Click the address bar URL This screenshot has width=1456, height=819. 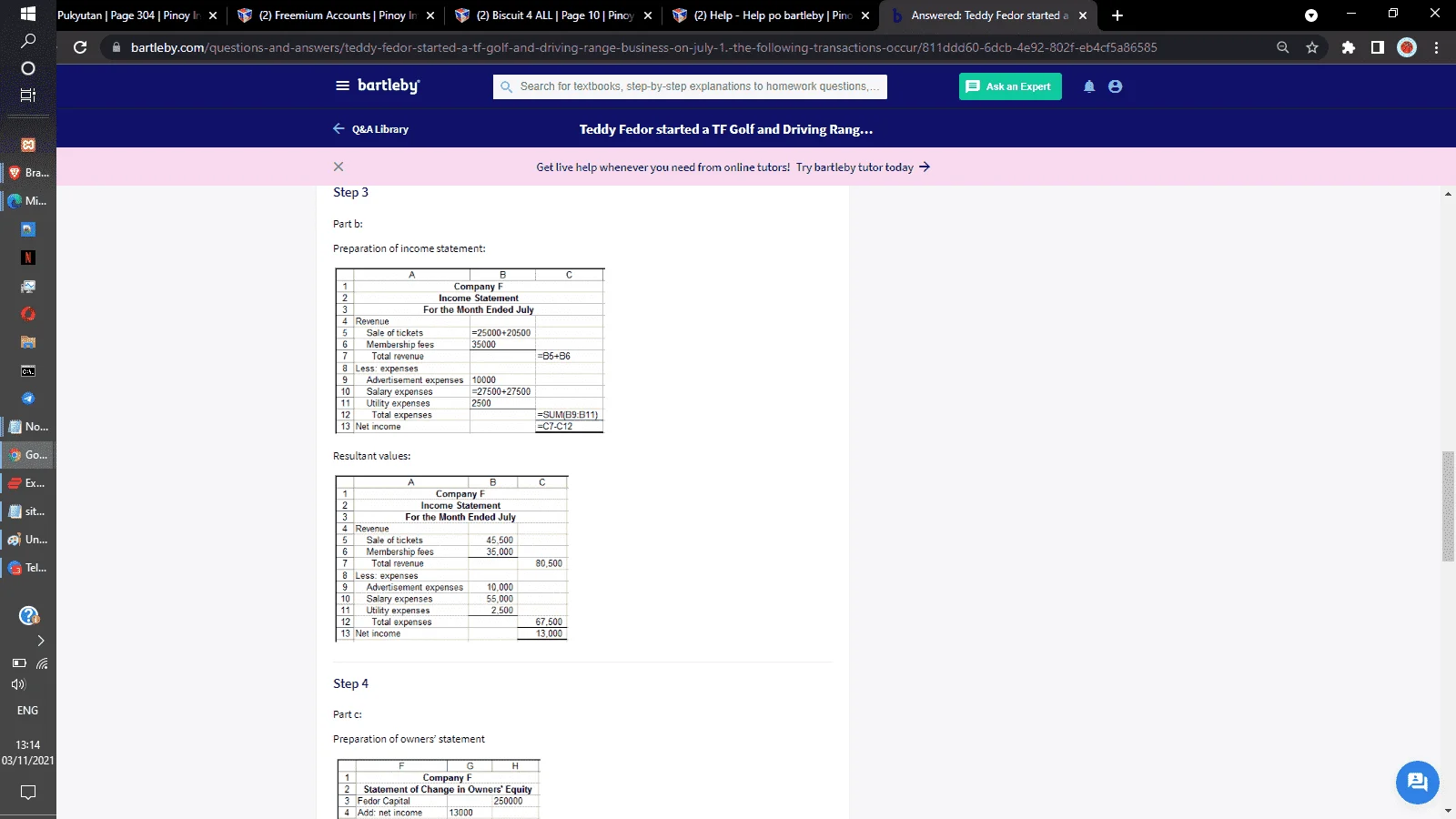pos(644,47)
